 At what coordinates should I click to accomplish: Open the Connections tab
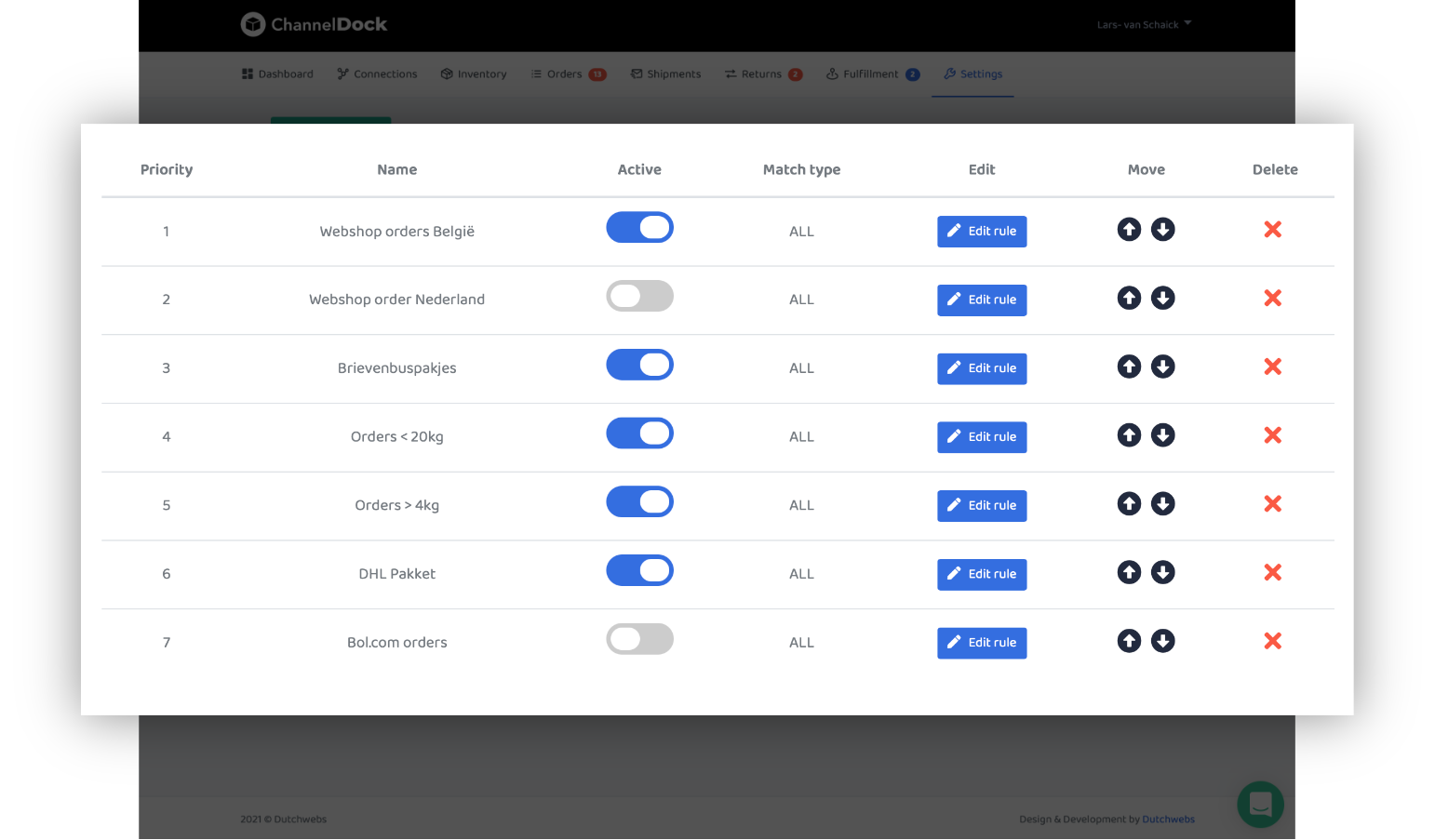(x=377, y=73)
